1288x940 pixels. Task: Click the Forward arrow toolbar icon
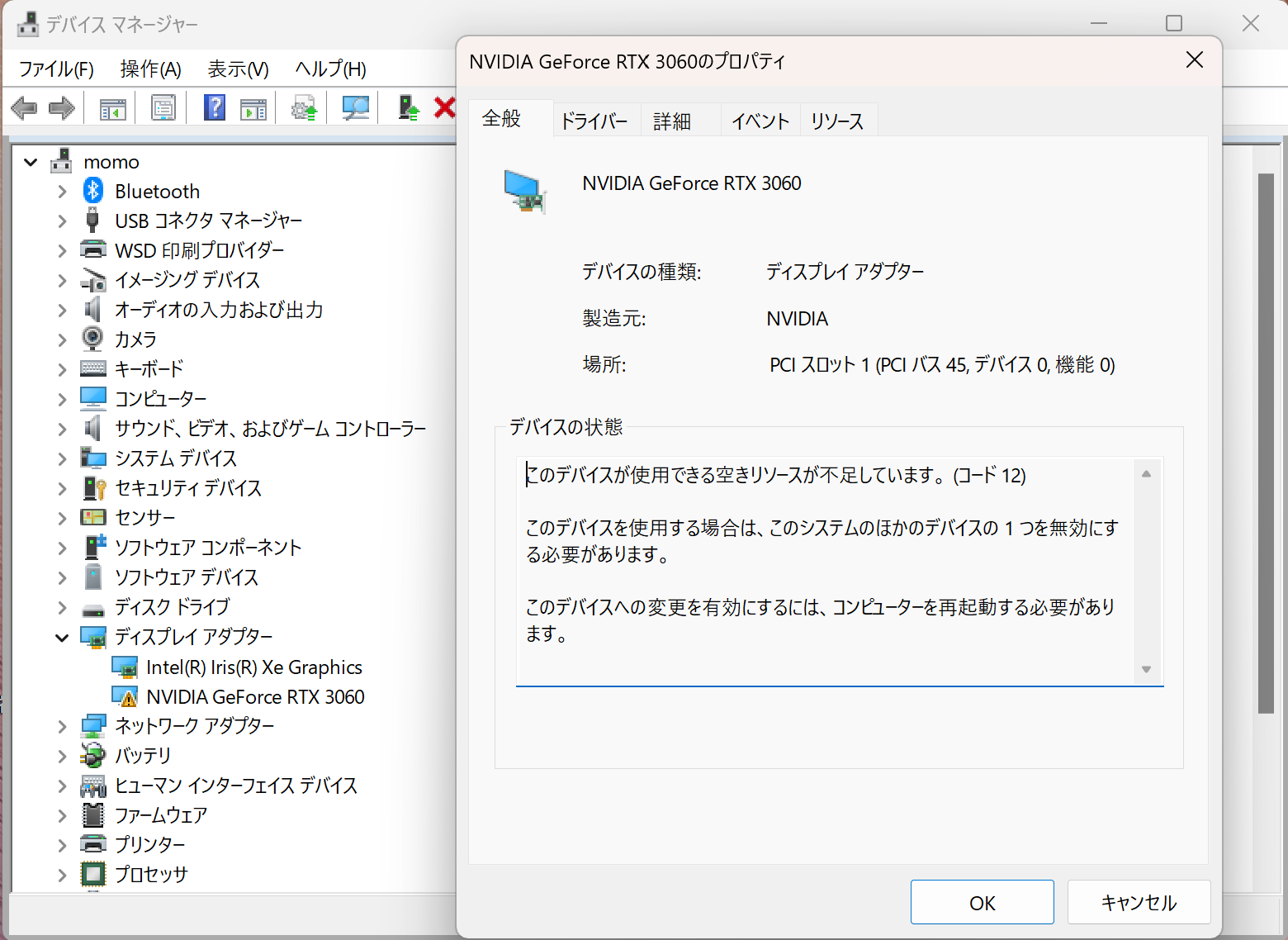tap(62, 107)
